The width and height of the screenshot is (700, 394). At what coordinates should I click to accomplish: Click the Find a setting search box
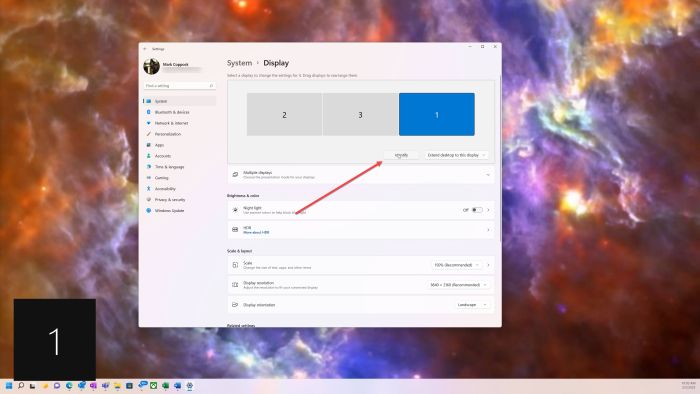[x=179, y=85]
